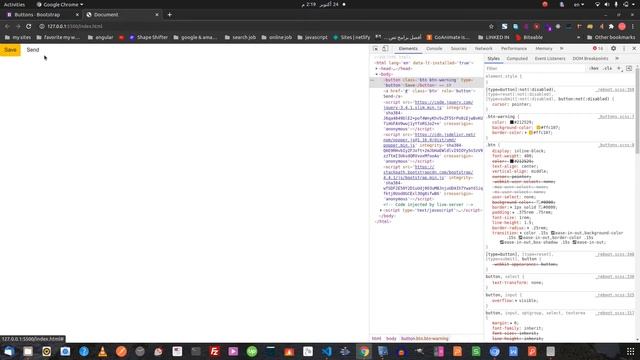Screen dimensions: 640x360
Task: Open the cdn.jsdelivr.net popper script link
Action: tap(429, 140)
